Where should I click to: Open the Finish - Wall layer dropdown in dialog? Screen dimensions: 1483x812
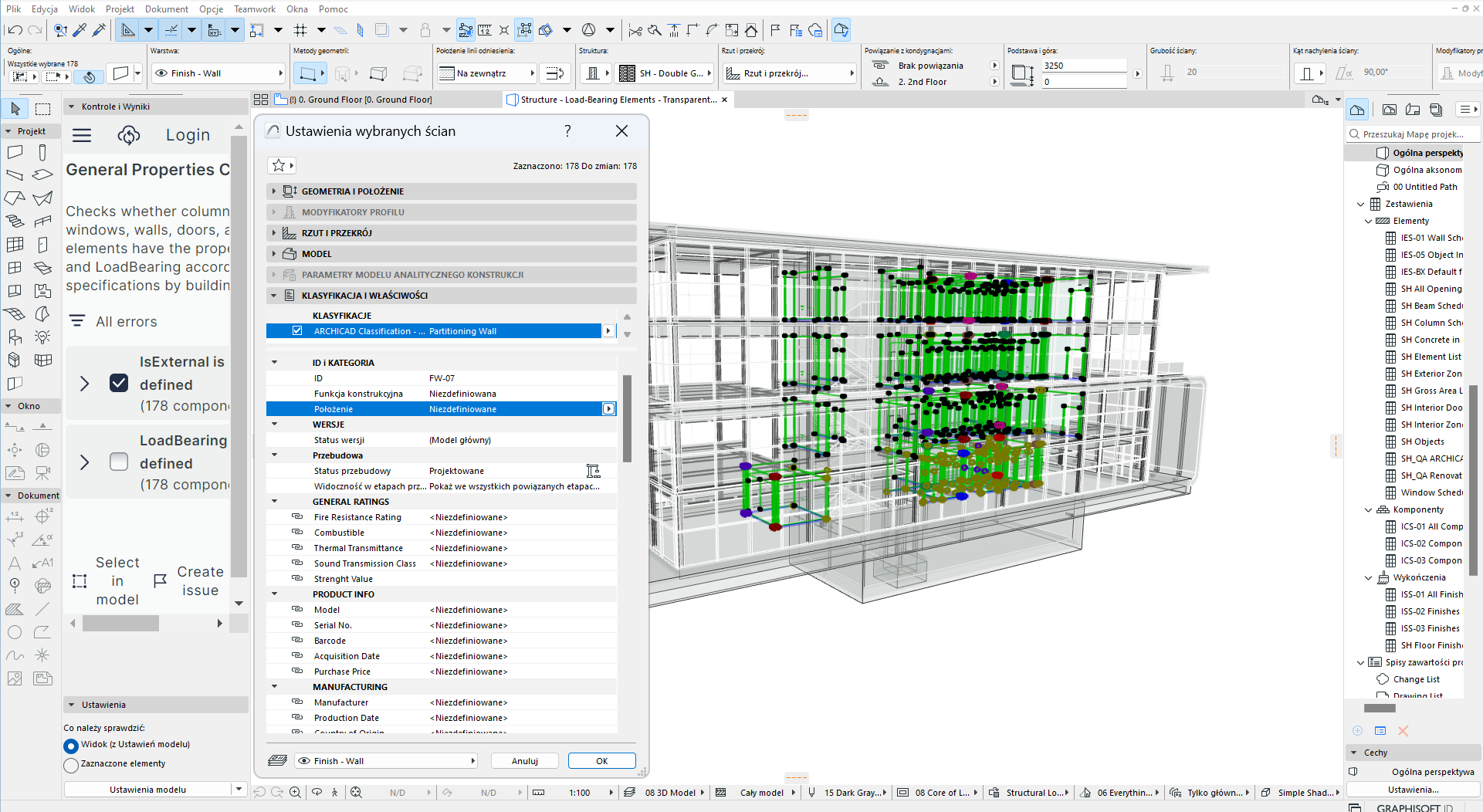tap(386, 761)
